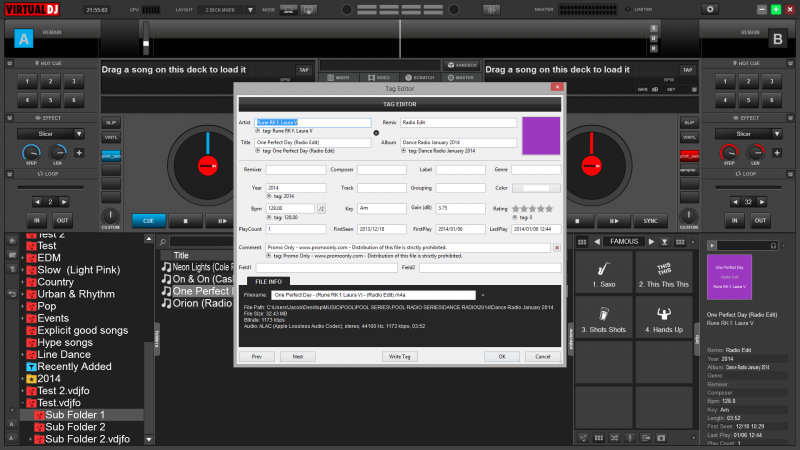Toggle the Title tag radio button
Screen dimensions: 800x450
click(258, 151)
